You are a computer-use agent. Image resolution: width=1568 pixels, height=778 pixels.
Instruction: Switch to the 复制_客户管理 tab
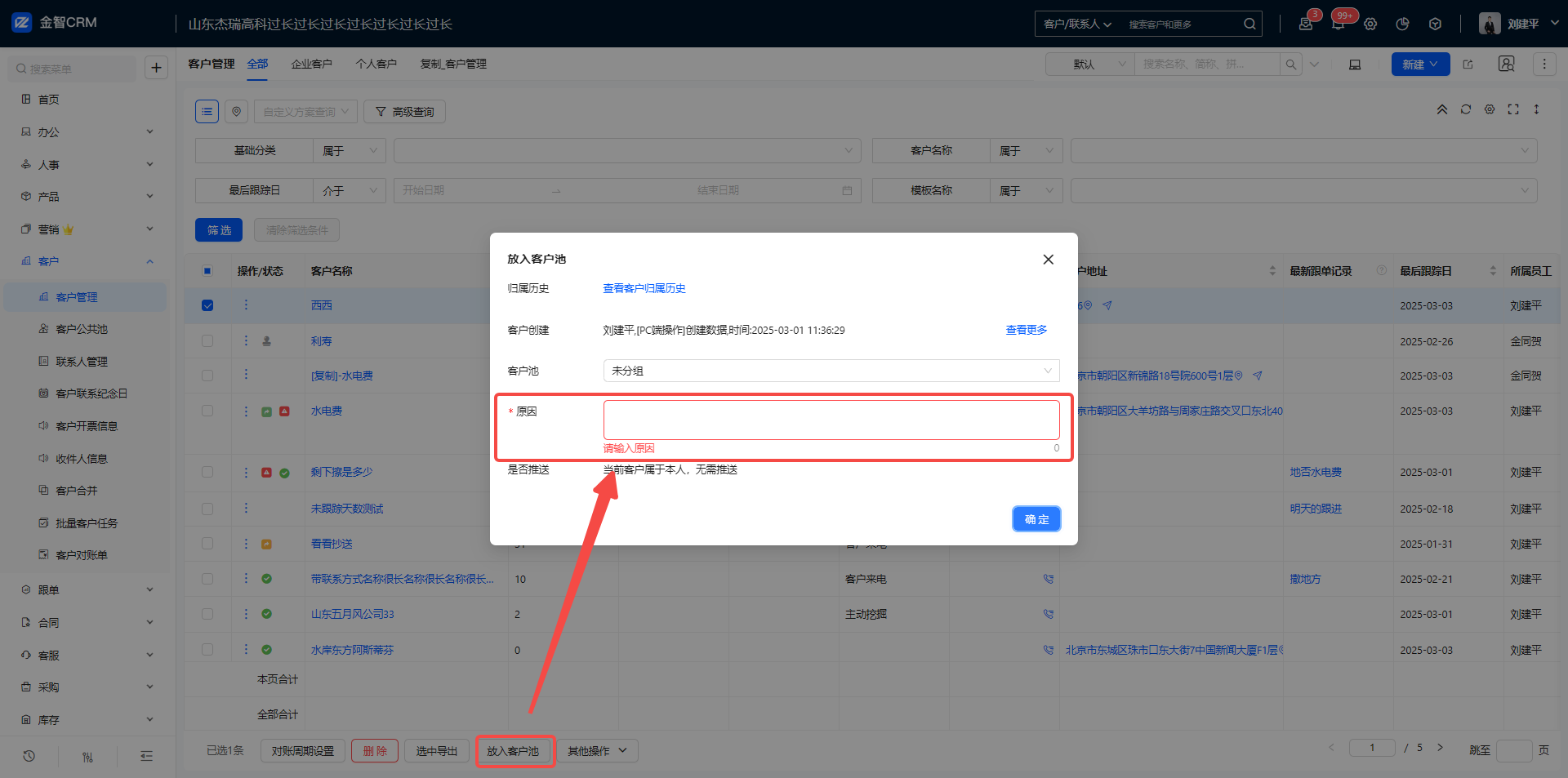point(453,64)
